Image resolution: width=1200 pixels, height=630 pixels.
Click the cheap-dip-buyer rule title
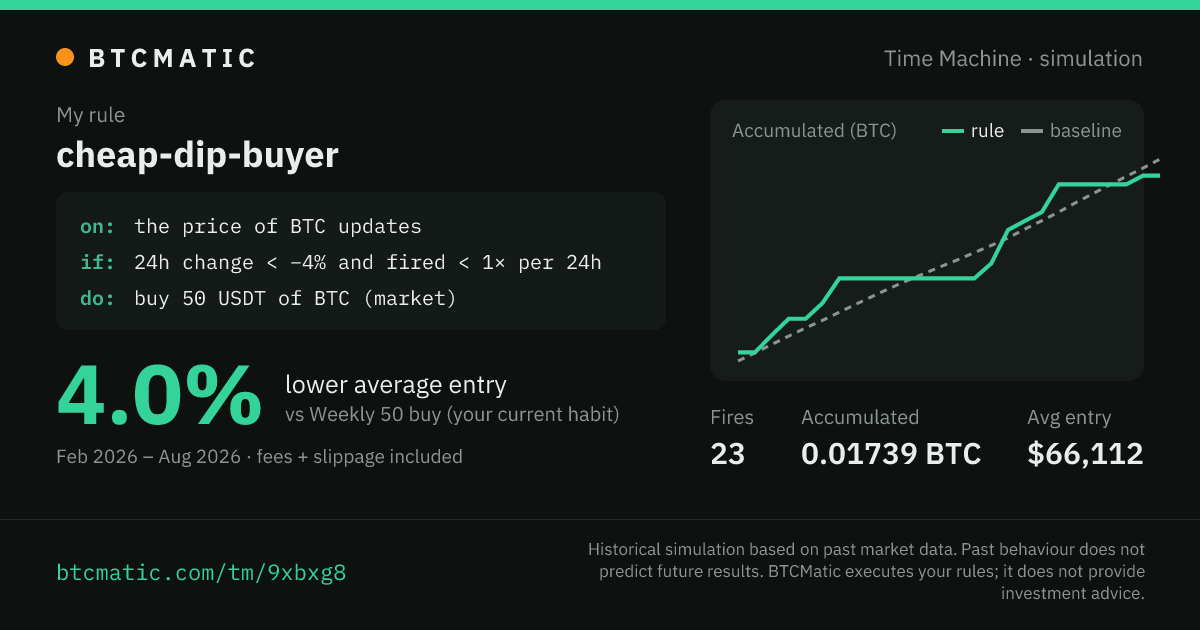pyautogui.click(x=197, y=155)
